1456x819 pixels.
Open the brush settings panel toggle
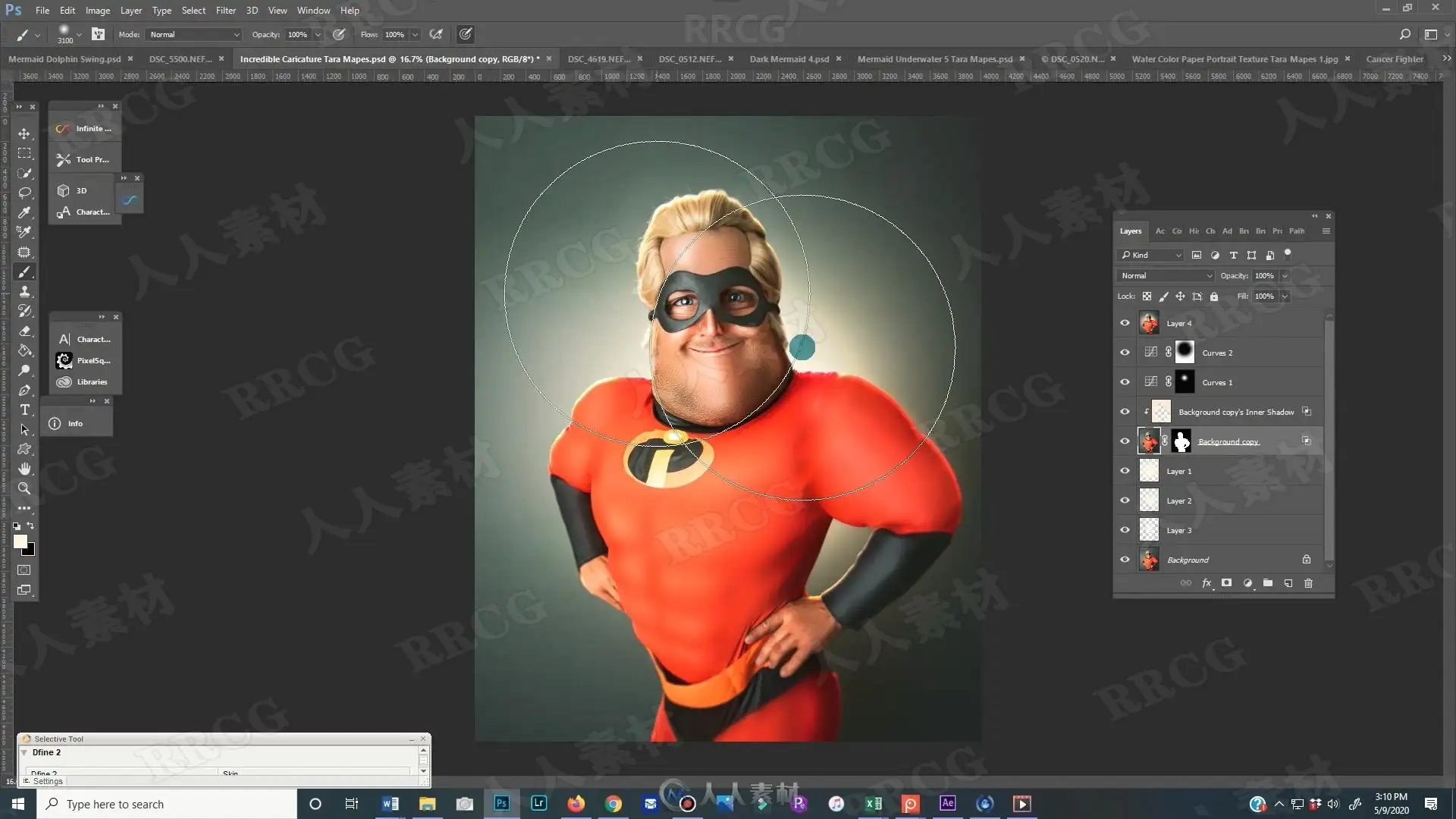[x=98, y=34]
